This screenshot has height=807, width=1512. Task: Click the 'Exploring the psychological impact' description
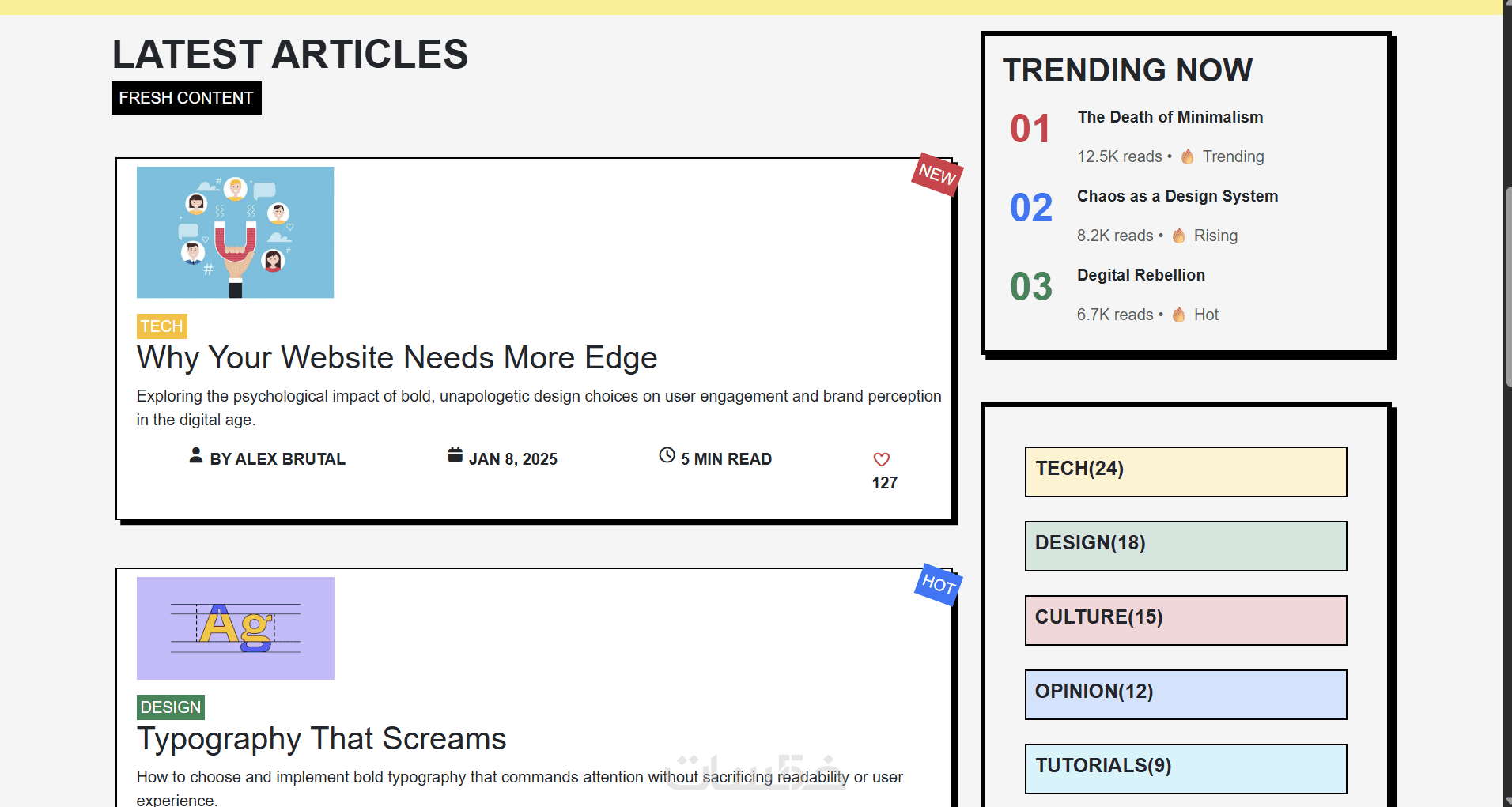coord(539,408)
